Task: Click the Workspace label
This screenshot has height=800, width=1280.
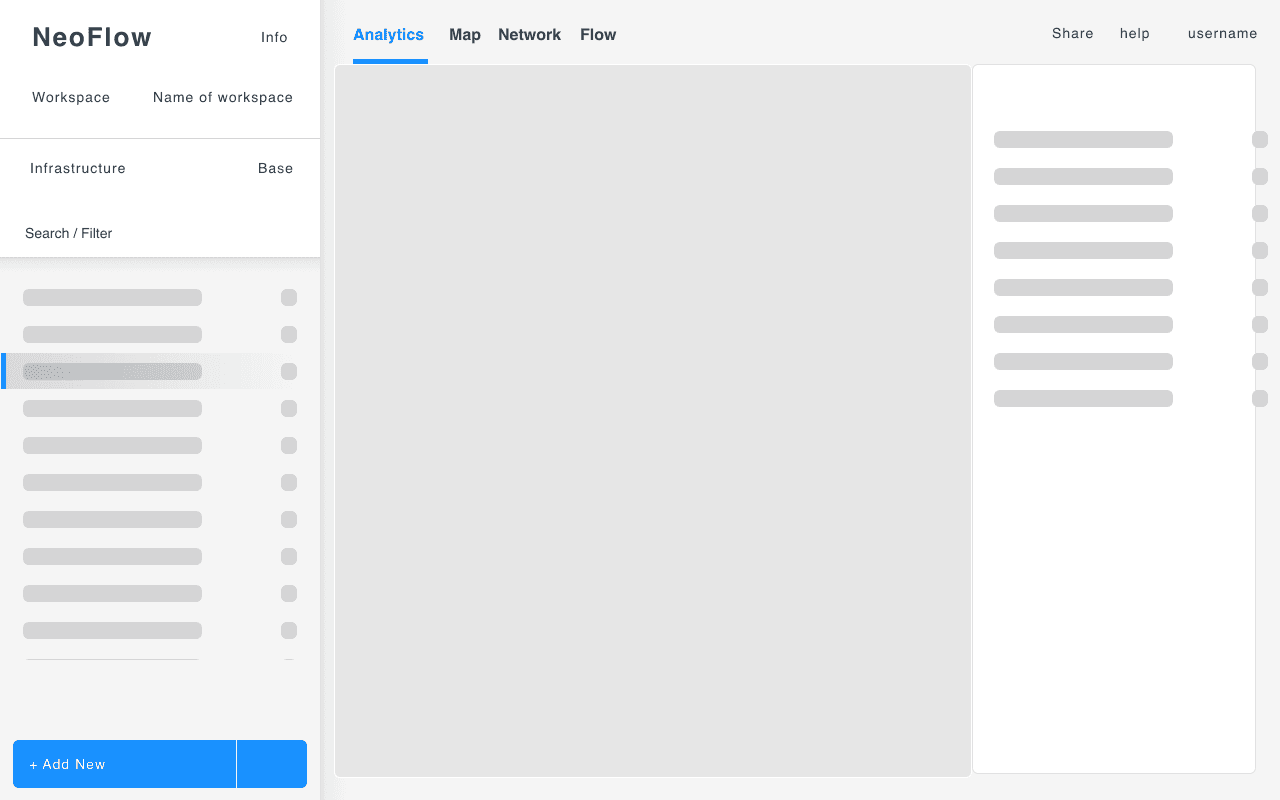Action: tap(71, 97)
